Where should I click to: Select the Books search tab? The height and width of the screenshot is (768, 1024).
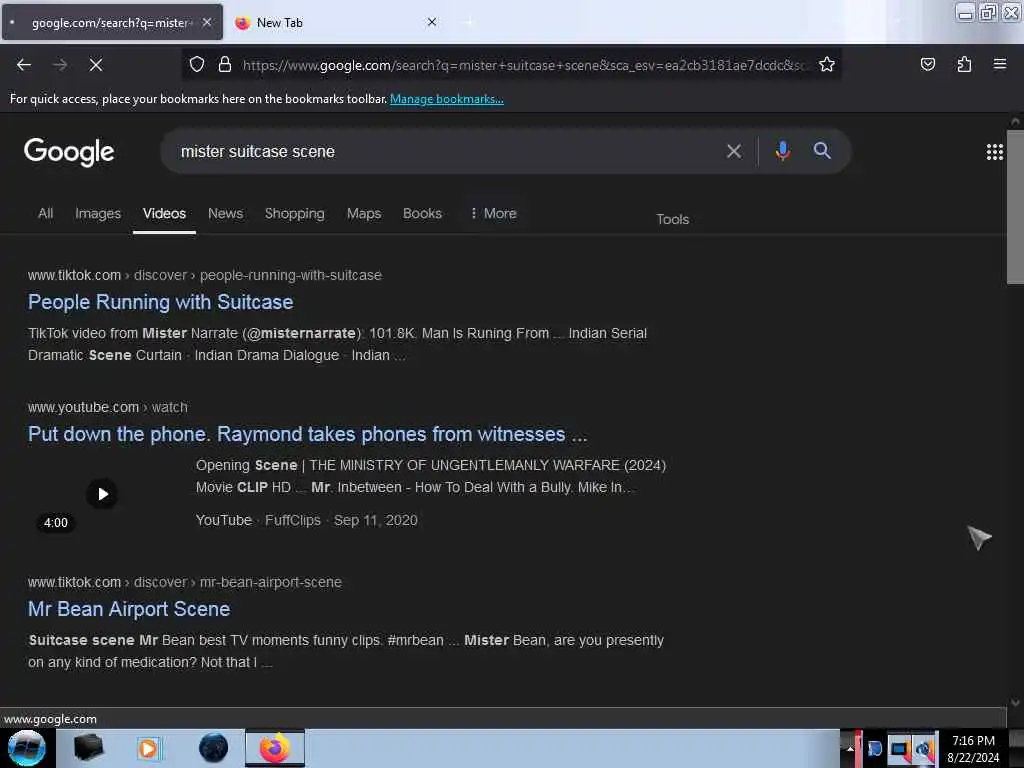coord(422,214)
